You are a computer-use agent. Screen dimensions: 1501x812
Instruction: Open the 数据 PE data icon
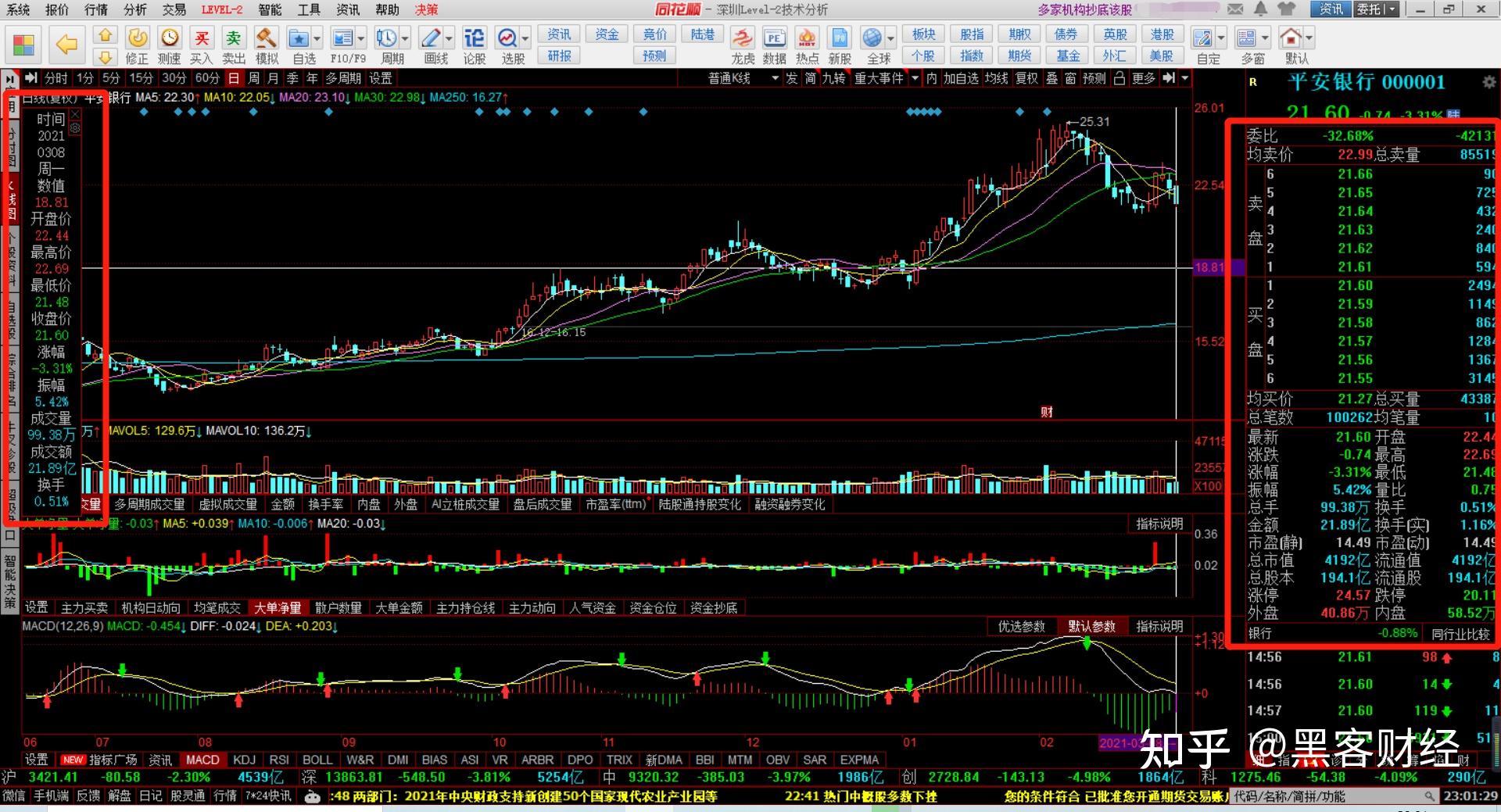pyautogui.click(x=774, y=46)
